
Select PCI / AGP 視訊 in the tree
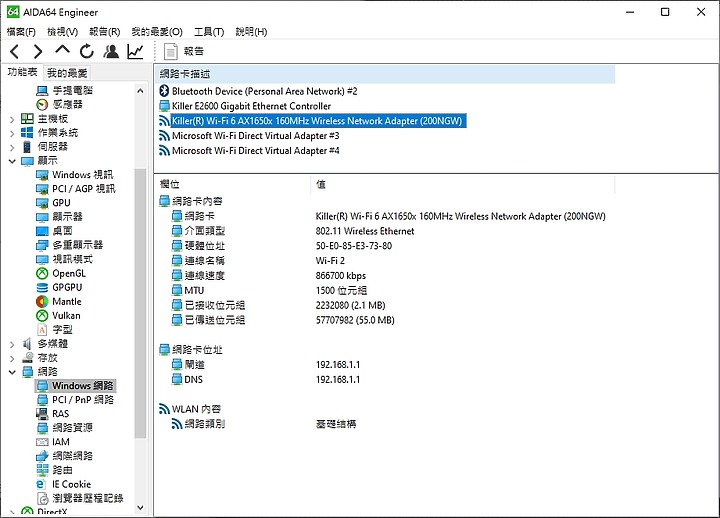click(84, 189)
